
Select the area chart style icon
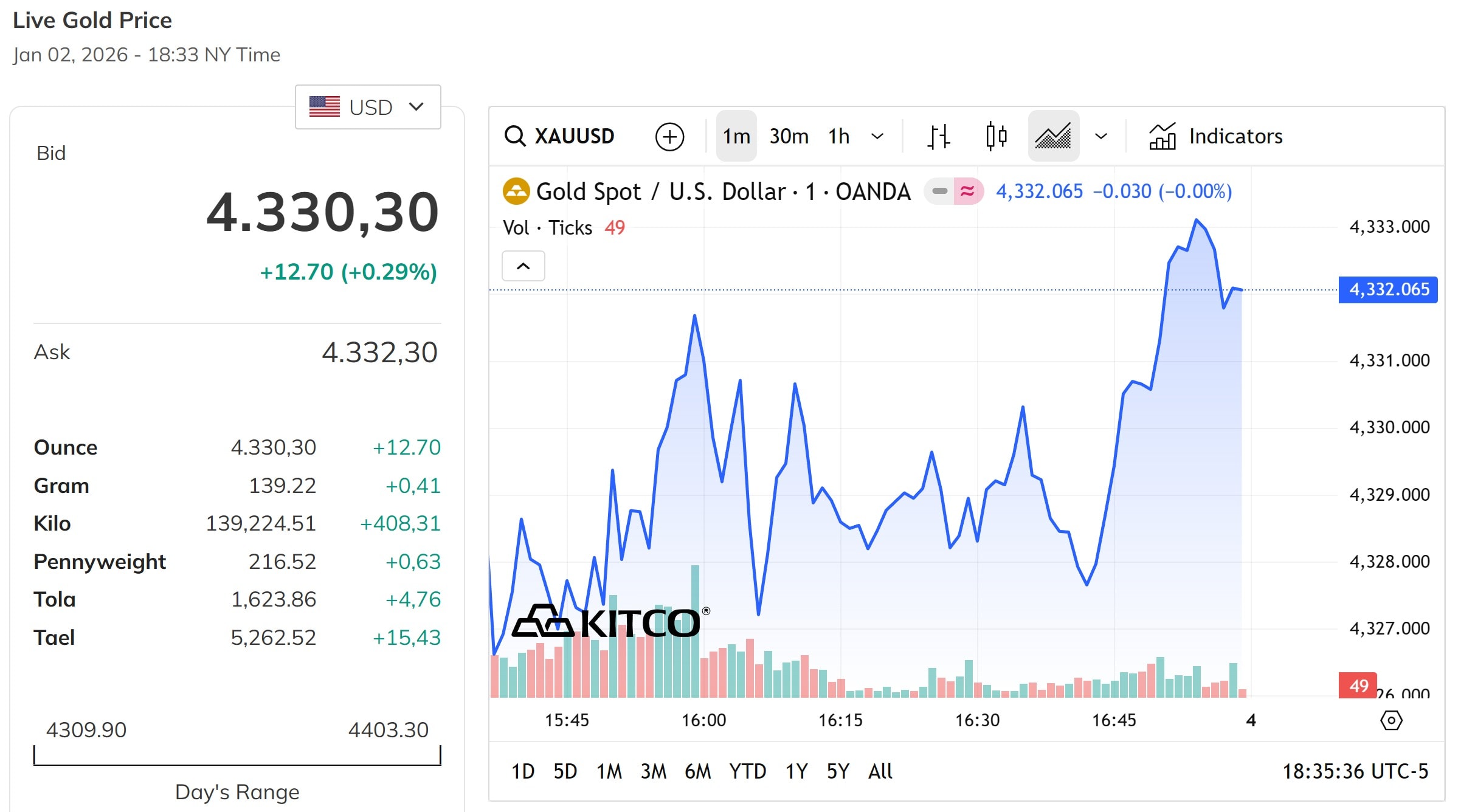1053,136
